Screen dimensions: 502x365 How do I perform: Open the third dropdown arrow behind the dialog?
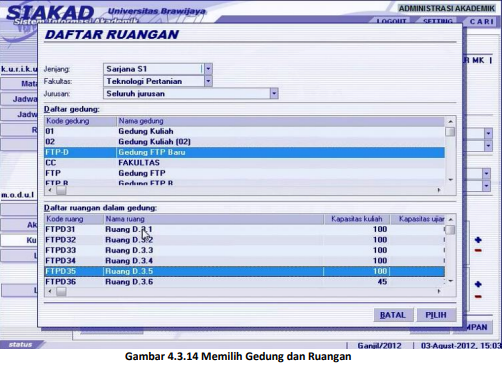[x=486, y=173]
